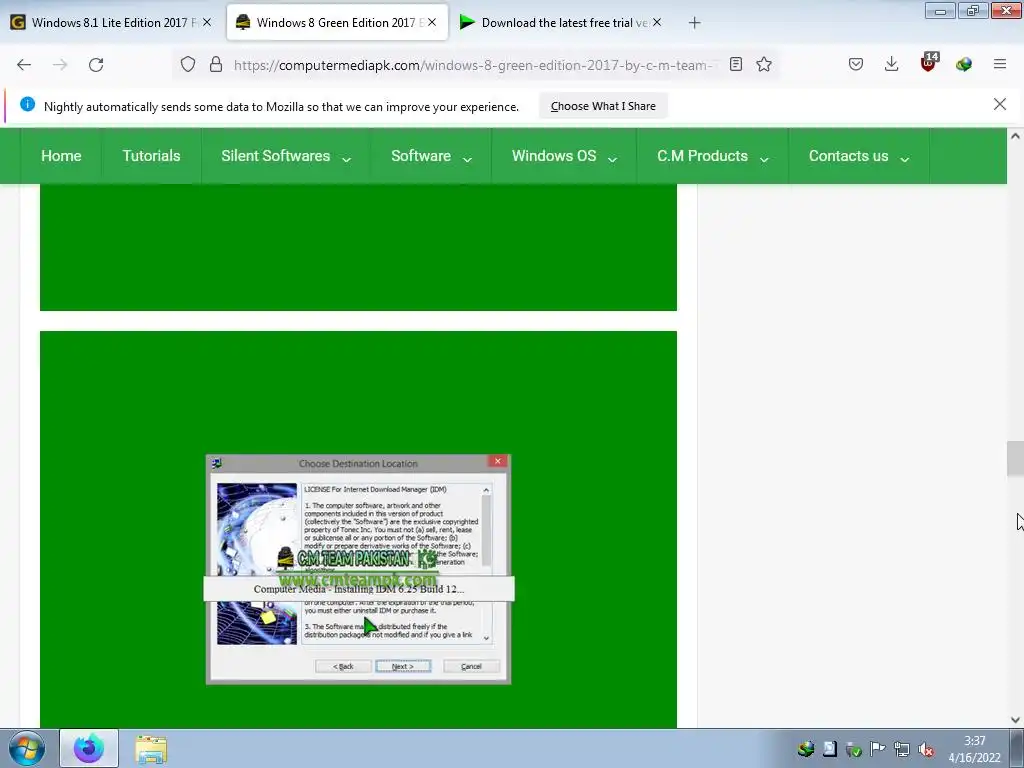This screenshot has height=768, width=1024.
Task: Dismiss the Nightly data notification bar
Action: pos(1000,104)
